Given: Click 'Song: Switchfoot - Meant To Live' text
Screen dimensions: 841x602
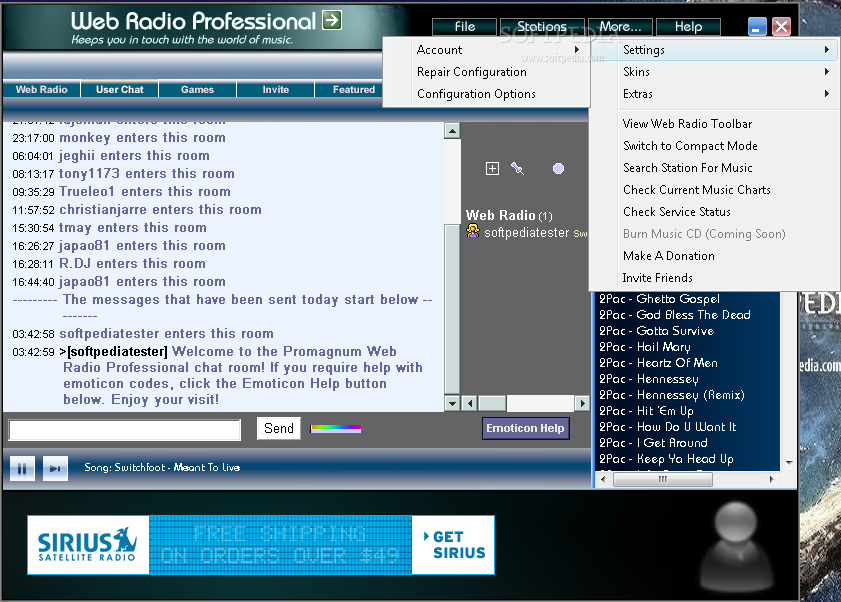Looking at the screenshot, I should (x=162, y=468).
